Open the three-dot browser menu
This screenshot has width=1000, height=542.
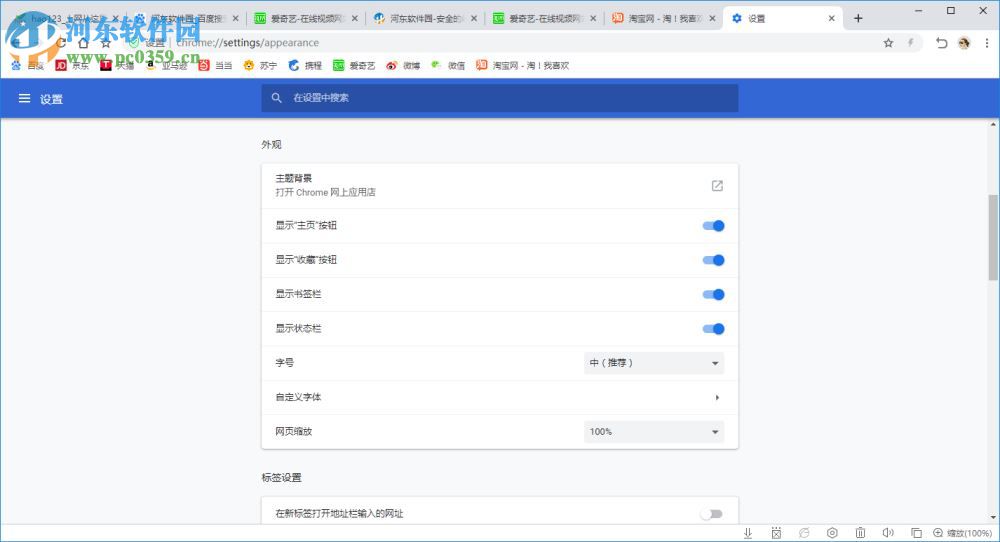(987, 43)
